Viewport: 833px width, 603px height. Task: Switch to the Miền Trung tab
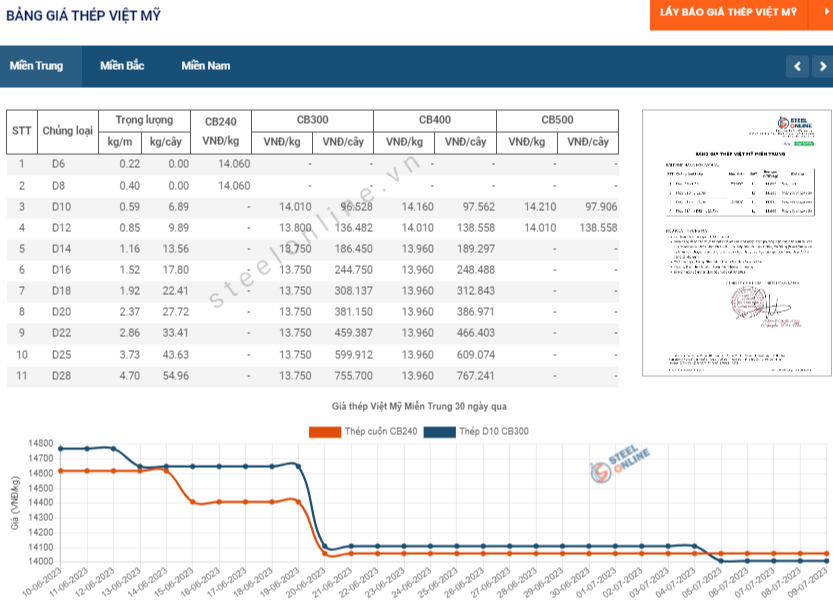36,66
